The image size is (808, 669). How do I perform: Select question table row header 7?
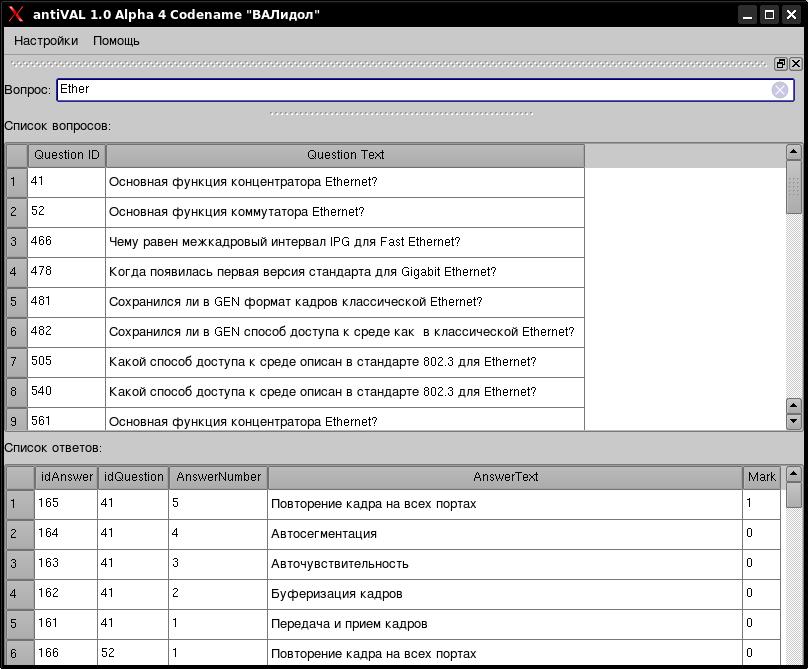[x=16, y=362]
